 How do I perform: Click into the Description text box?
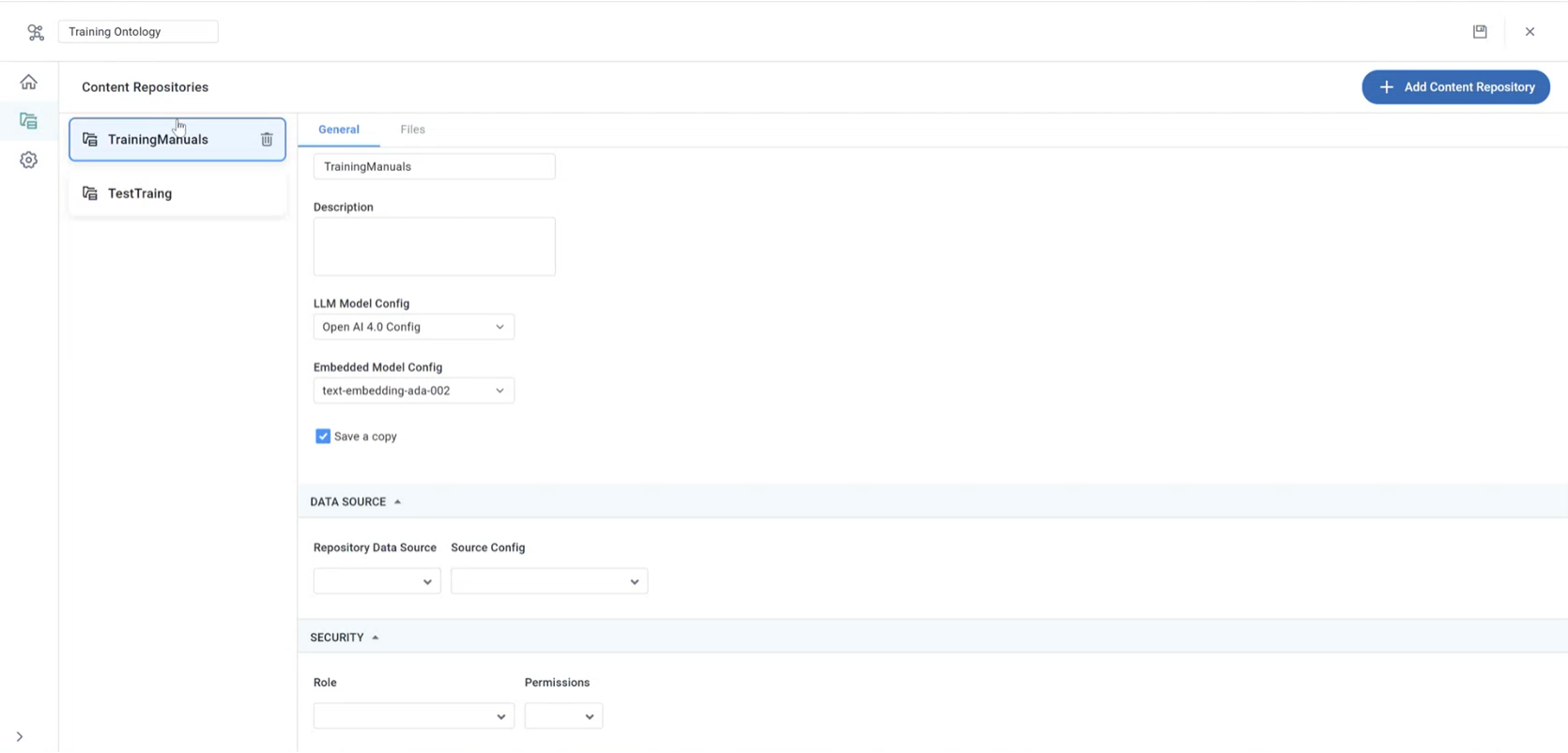434,247
